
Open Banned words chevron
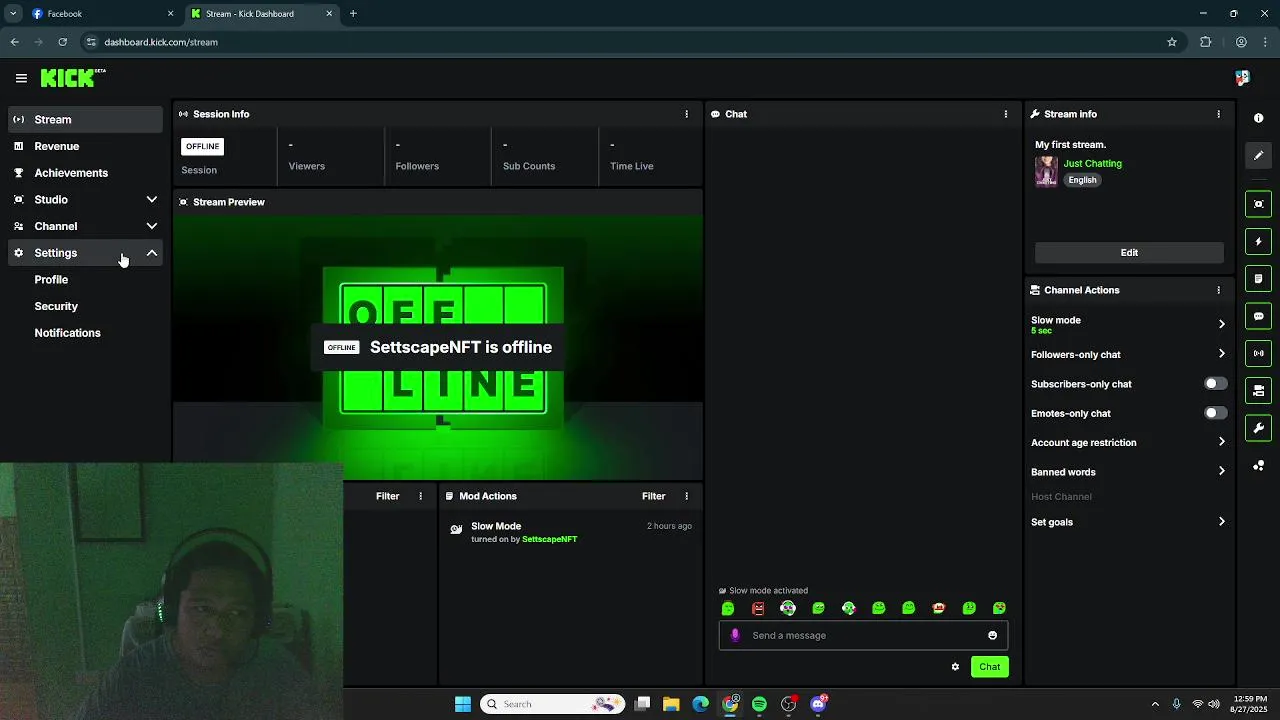pyautogui.click(x=1221, y=471)
